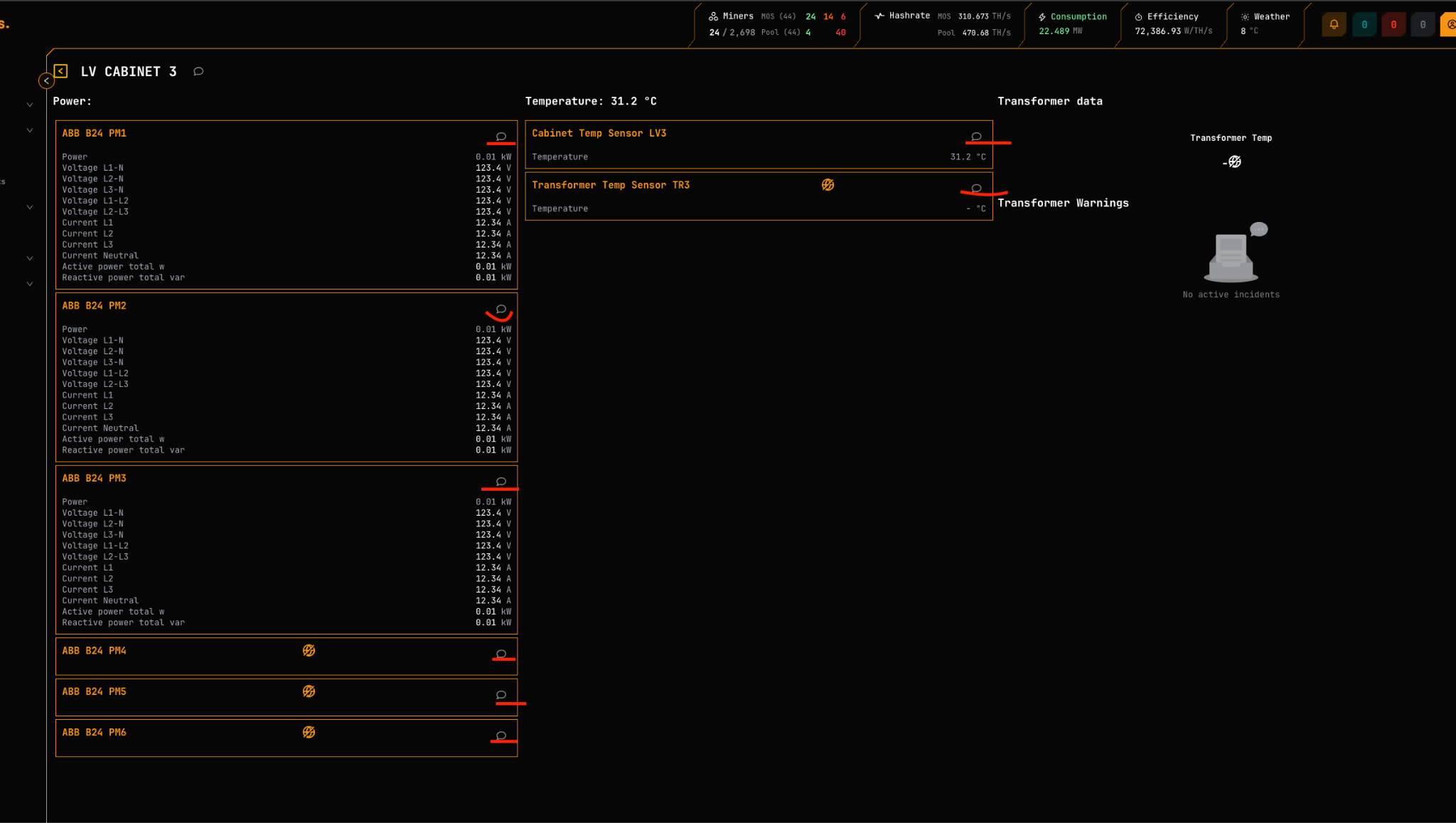Open comments for ABB B24 PM1
Image resolution: width=1456 pixels, height=823 pixels.
[x=501, y=136]
